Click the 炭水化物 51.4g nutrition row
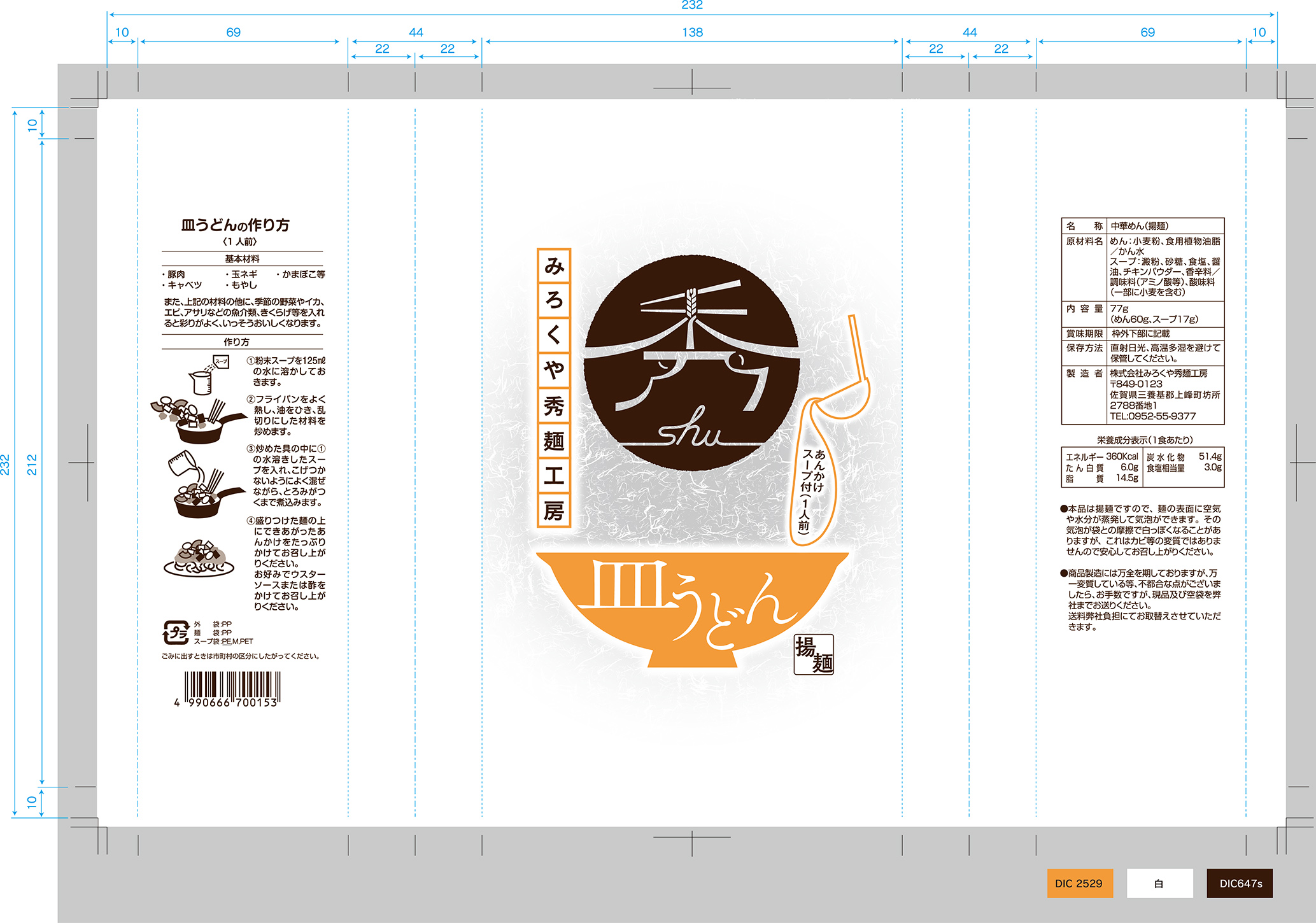The height and width of the screenshot is (923, 1316). (1184, 456)
